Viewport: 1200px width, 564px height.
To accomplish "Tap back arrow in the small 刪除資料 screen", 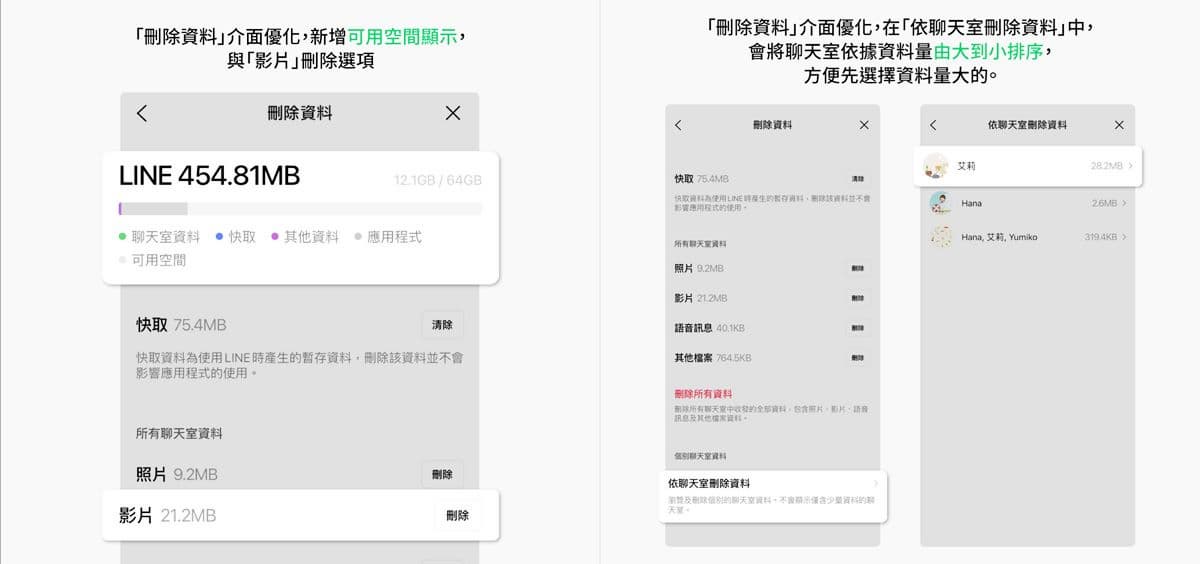I will (x=678, y=125).
